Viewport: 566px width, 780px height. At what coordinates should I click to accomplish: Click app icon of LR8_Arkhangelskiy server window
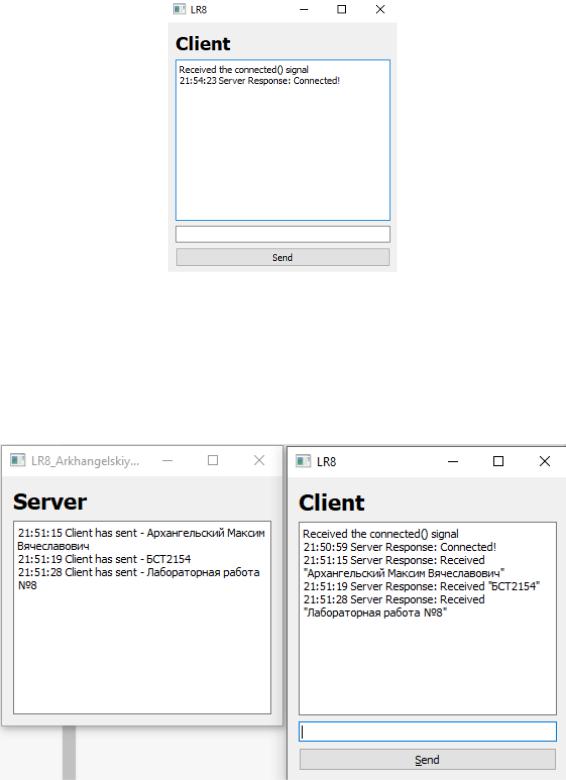tap(18, 460)
